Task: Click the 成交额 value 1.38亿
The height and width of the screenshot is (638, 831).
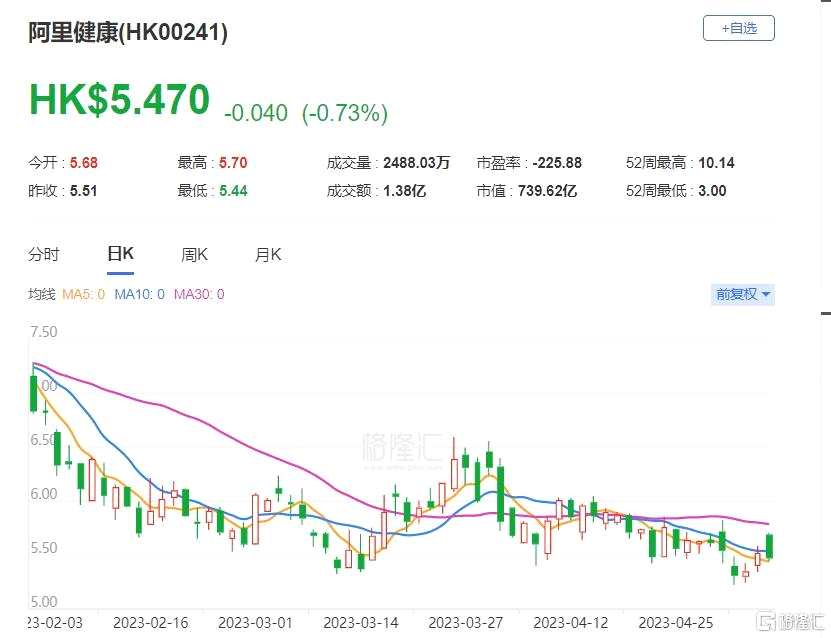Action: (x=404, y=191)
